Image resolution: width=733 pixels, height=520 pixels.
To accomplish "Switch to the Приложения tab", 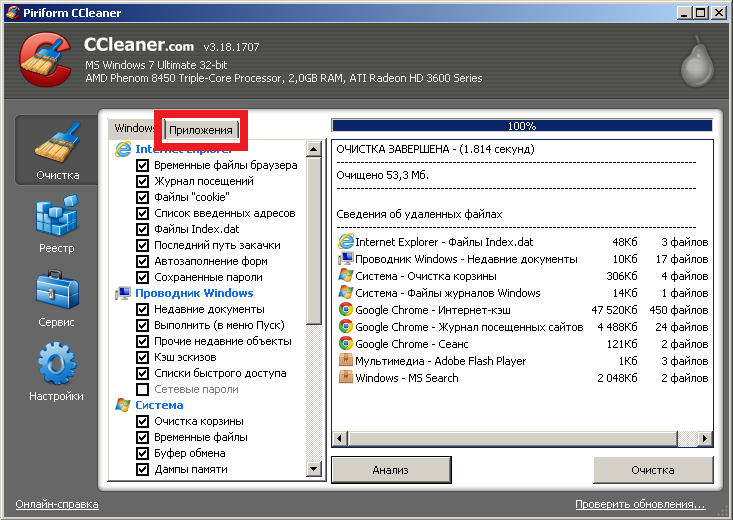I will click(x=201, y=130).
